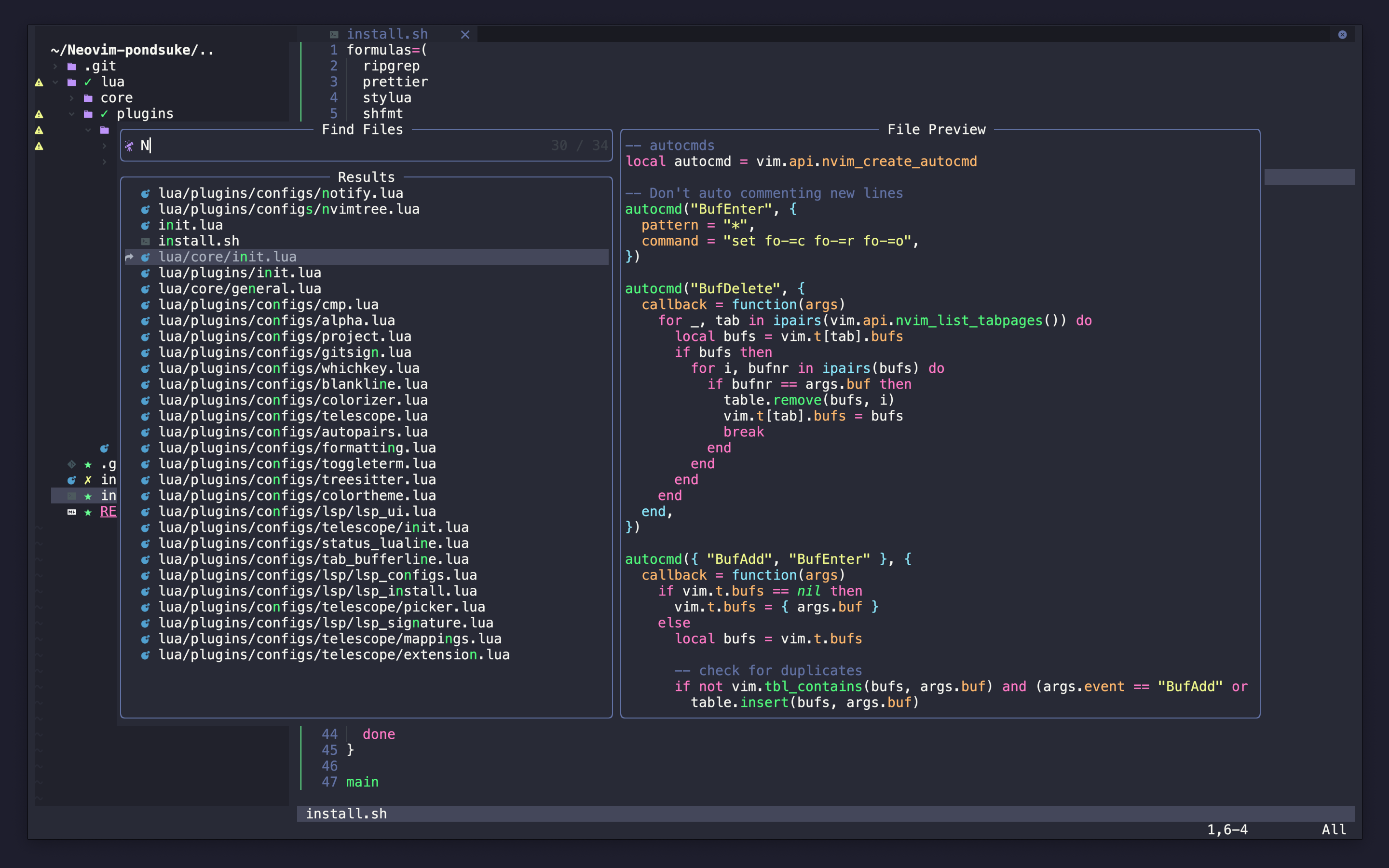Toggle the green checkmark beside the lua folder
The width and height of the screenshot is (1389, 868).
pyautogui.click(x=88, y=82)
